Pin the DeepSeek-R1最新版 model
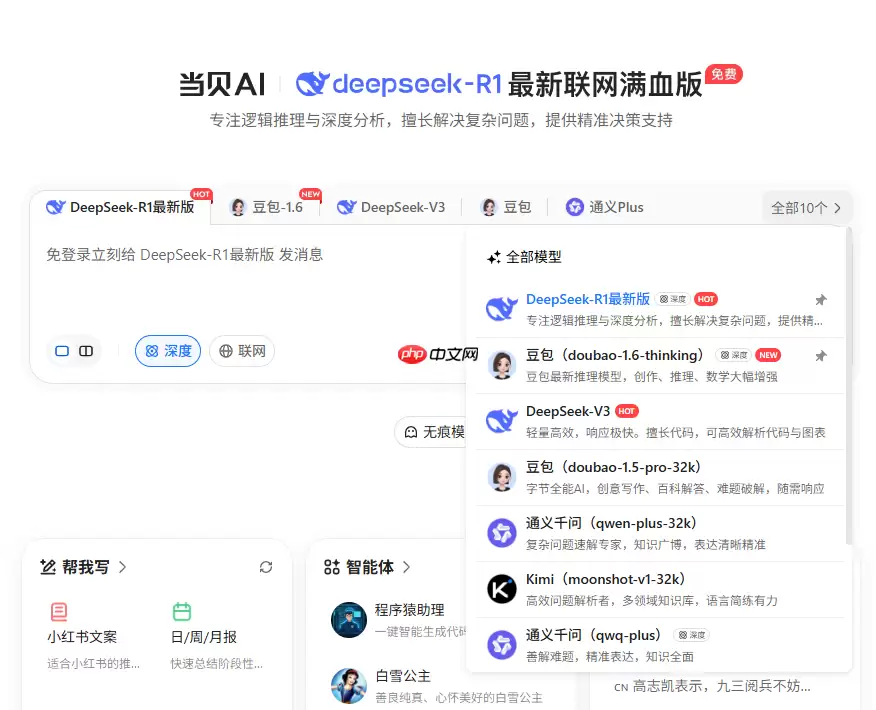This screenshot has width=876, height=710. coord(821,298)
